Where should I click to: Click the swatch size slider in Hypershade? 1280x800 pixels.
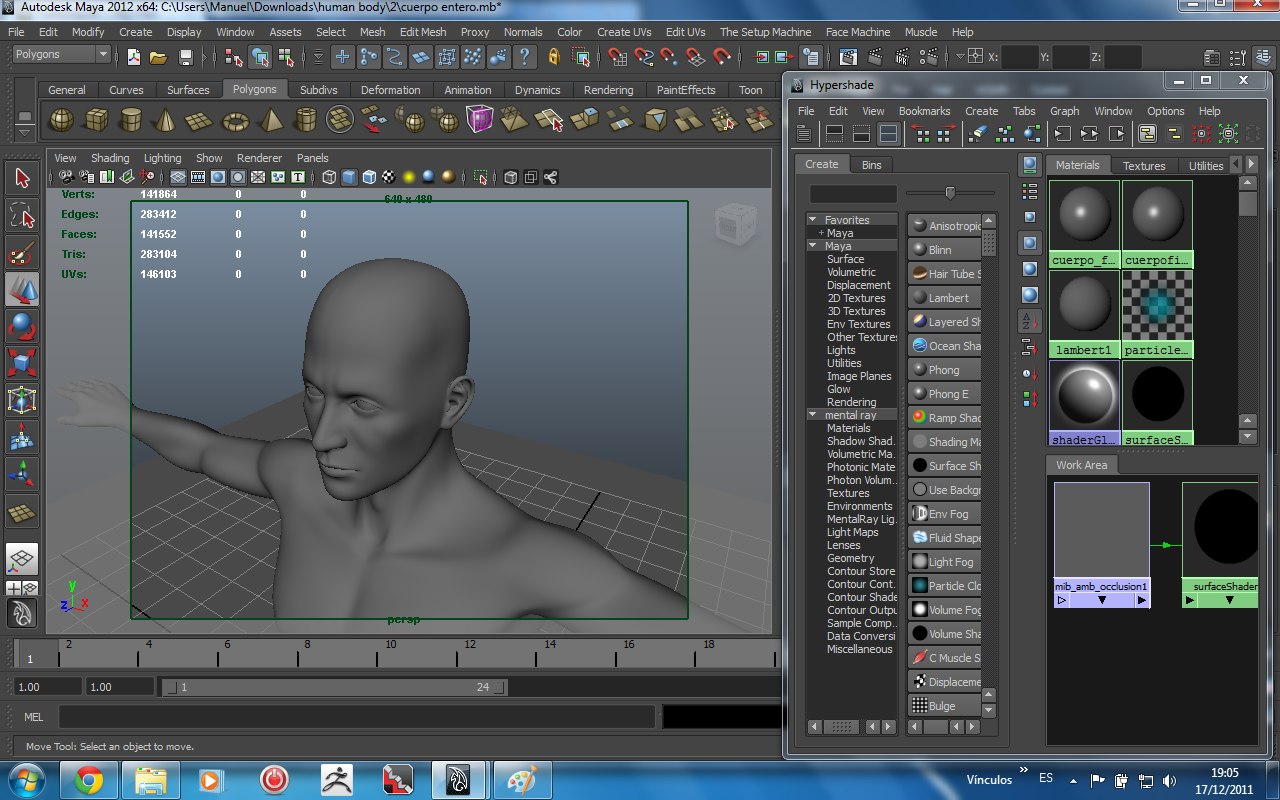(950, 192)
